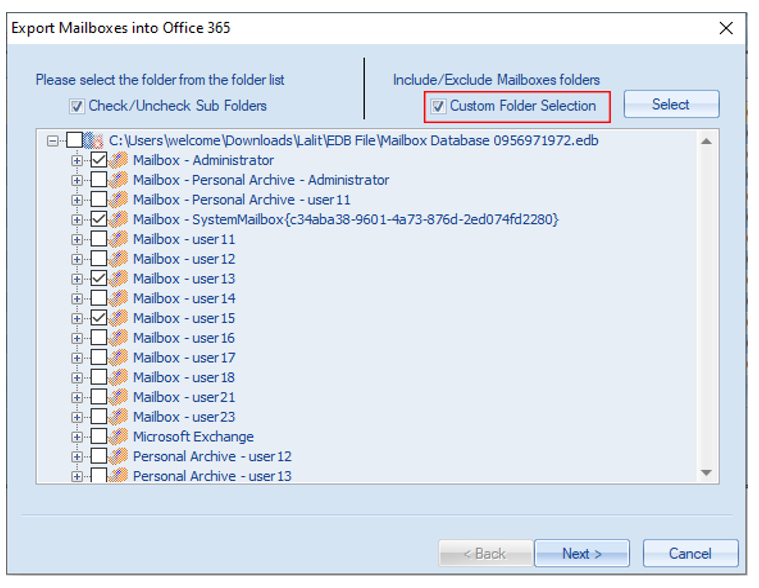Click the icon beside Personal Archive - user12
The width and height of the screenshot is (759, 588).
(x=119, y=456)
